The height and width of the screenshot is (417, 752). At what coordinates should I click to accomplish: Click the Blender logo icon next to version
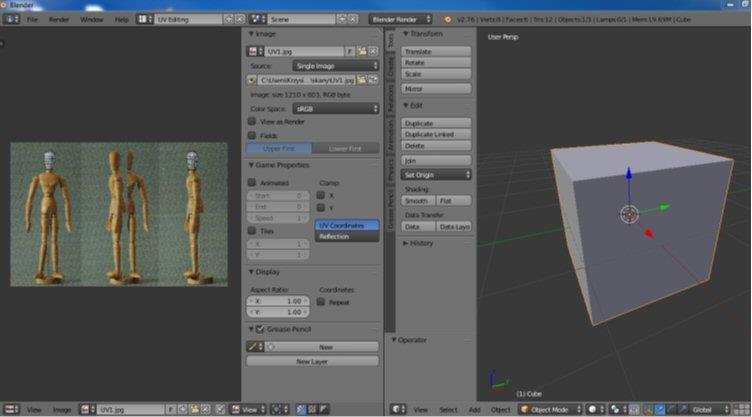(x=447, y=20)
